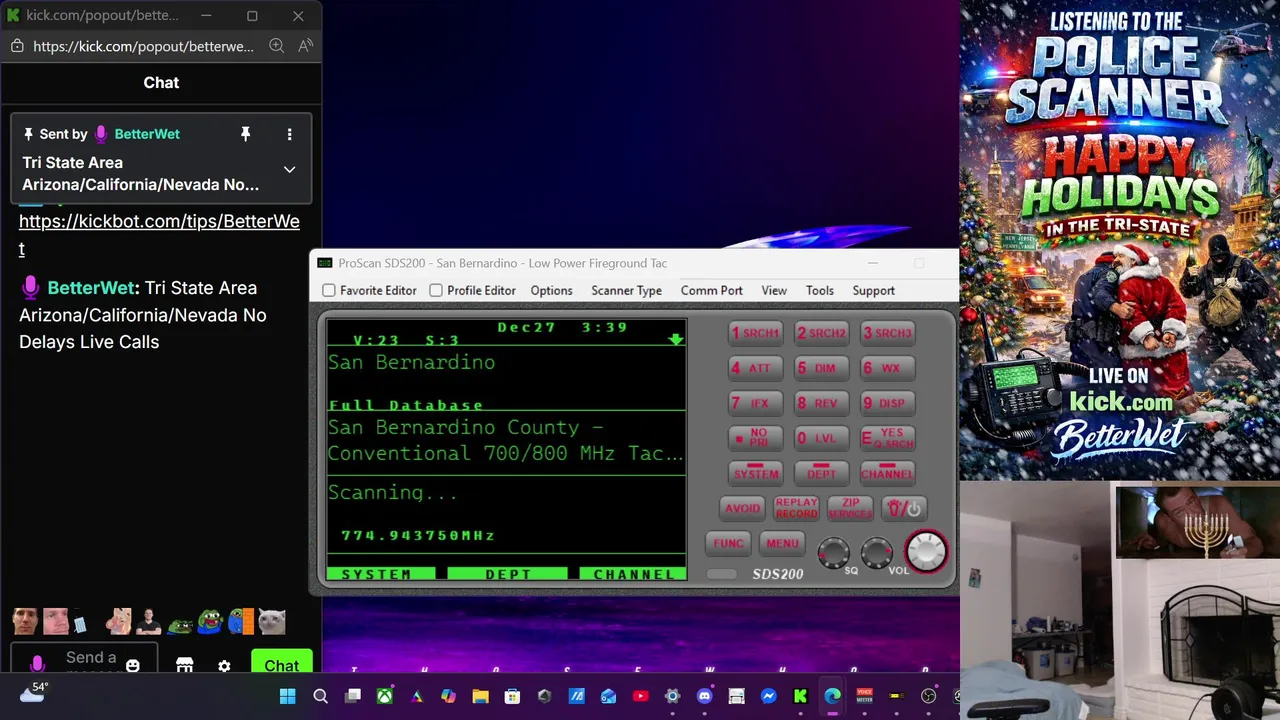The height and width of the screenshot is (720, 1280).
Task: Toggle the Favorite Editor checkbox
Action: tap(329, 290)
